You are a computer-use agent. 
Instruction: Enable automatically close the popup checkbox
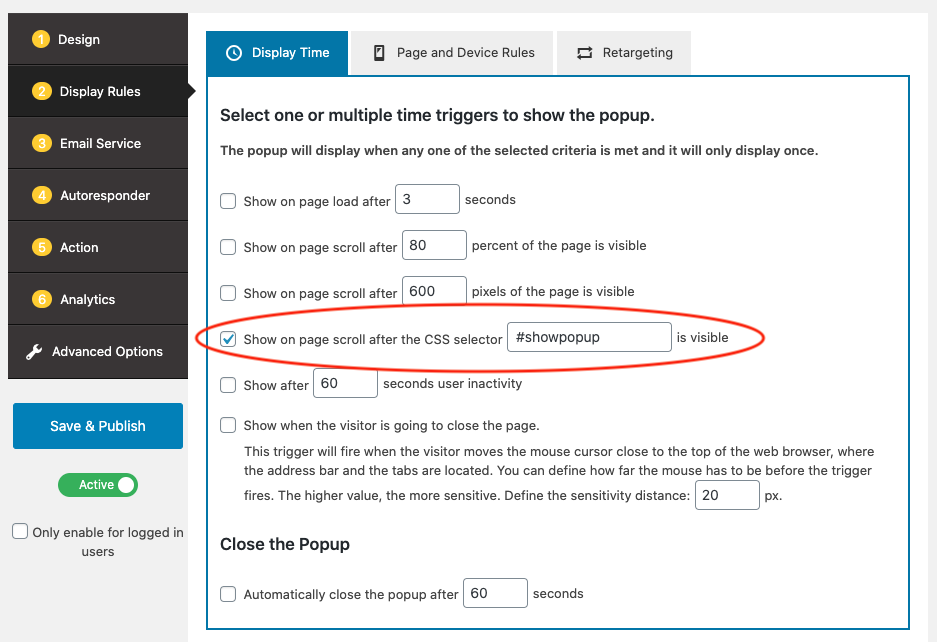(x=228, y=594)
